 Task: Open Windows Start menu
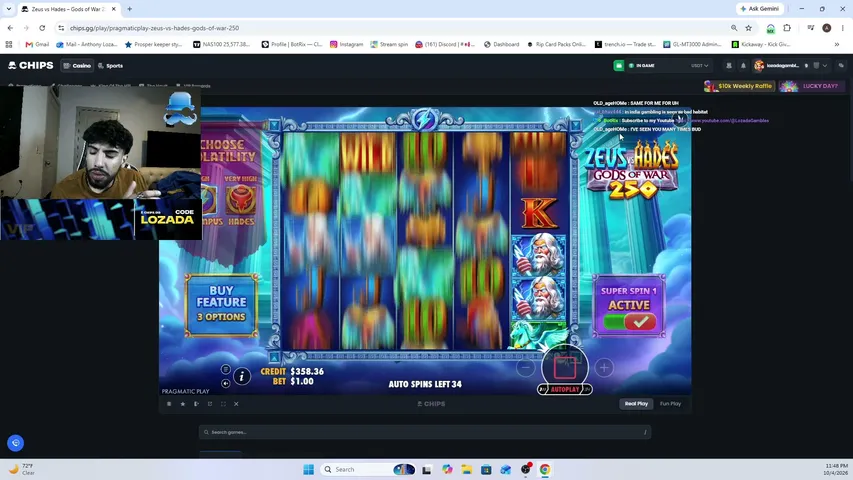(308, 469)
